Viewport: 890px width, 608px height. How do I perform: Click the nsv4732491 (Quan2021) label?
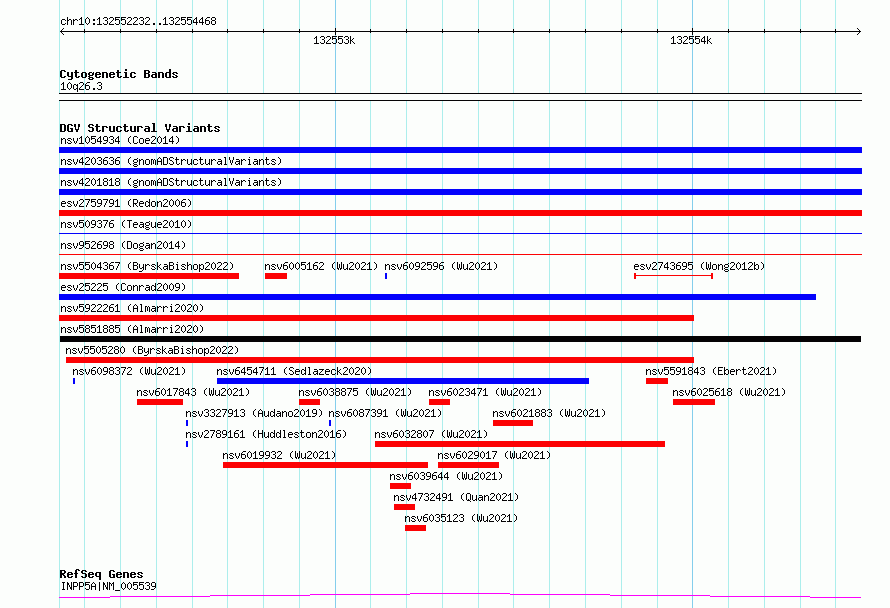(456, 497)
